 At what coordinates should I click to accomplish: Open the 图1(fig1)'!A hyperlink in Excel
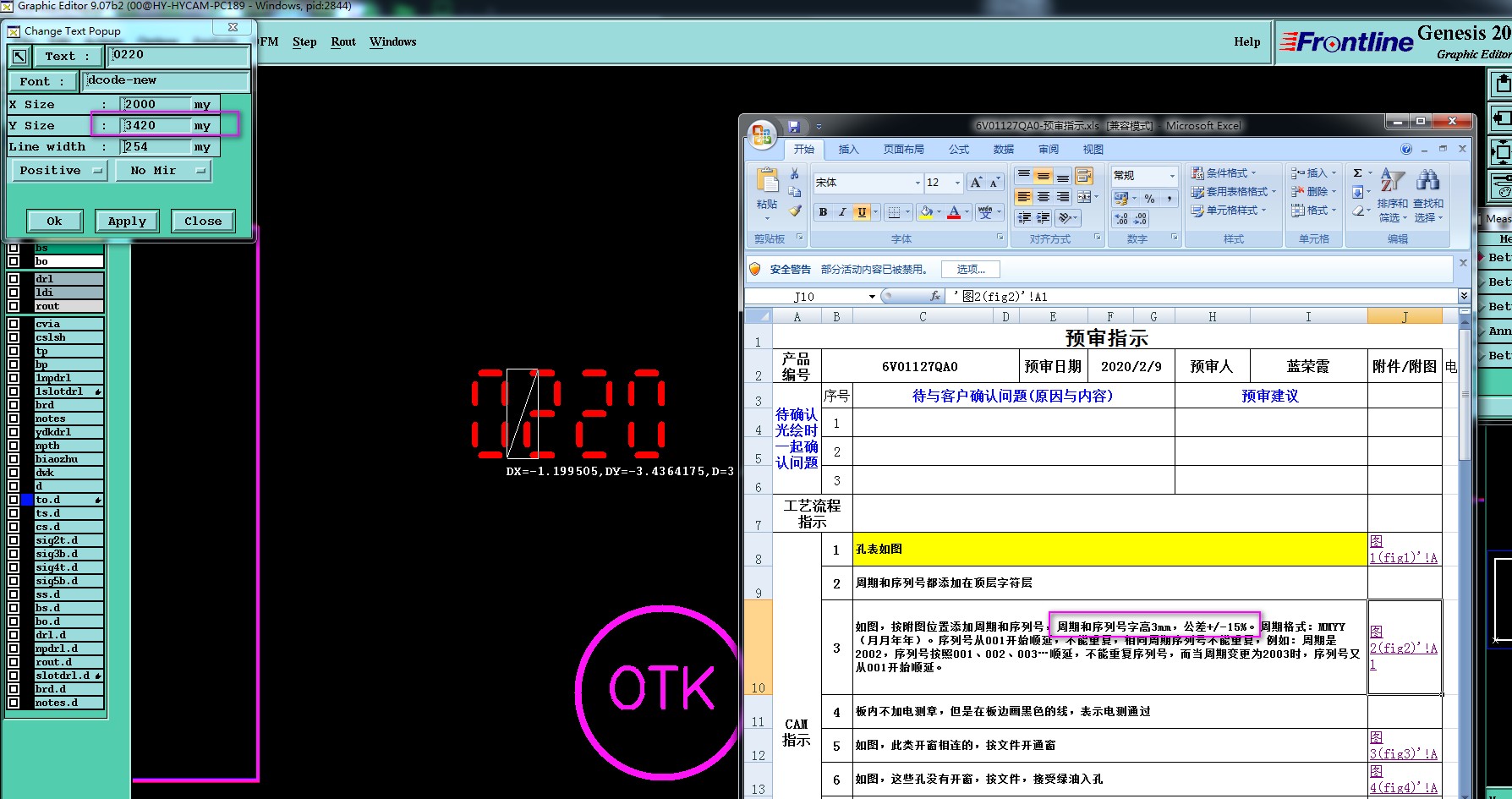(x=1404, y=550)
